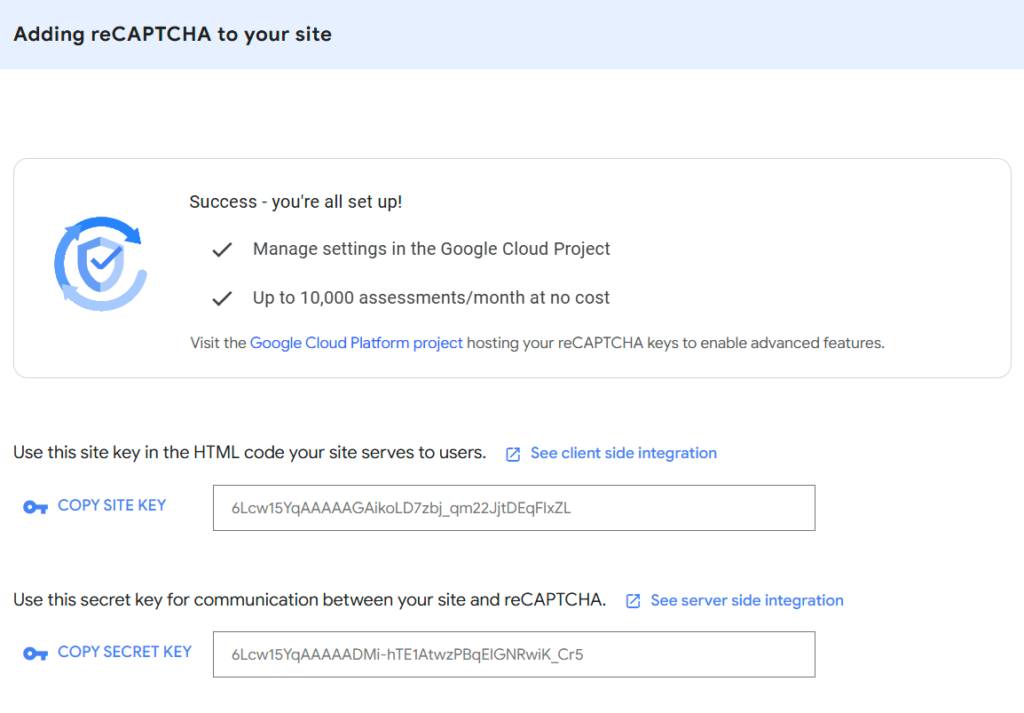Open See client side integration link
Image resolution: width=1024 pixels, height=713 pixels.
pyautogui.click(x=623, y=453)
